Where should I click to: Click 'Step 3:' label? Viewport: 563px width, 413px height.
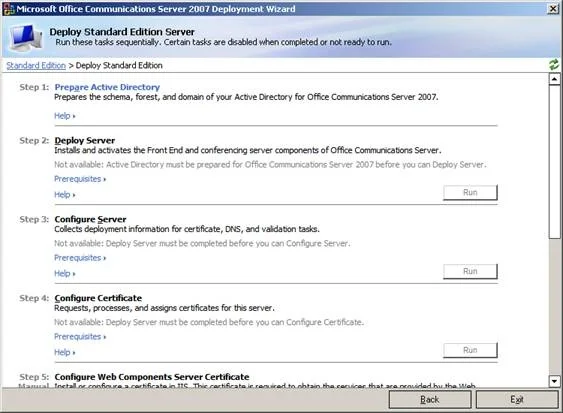(34, 219)
